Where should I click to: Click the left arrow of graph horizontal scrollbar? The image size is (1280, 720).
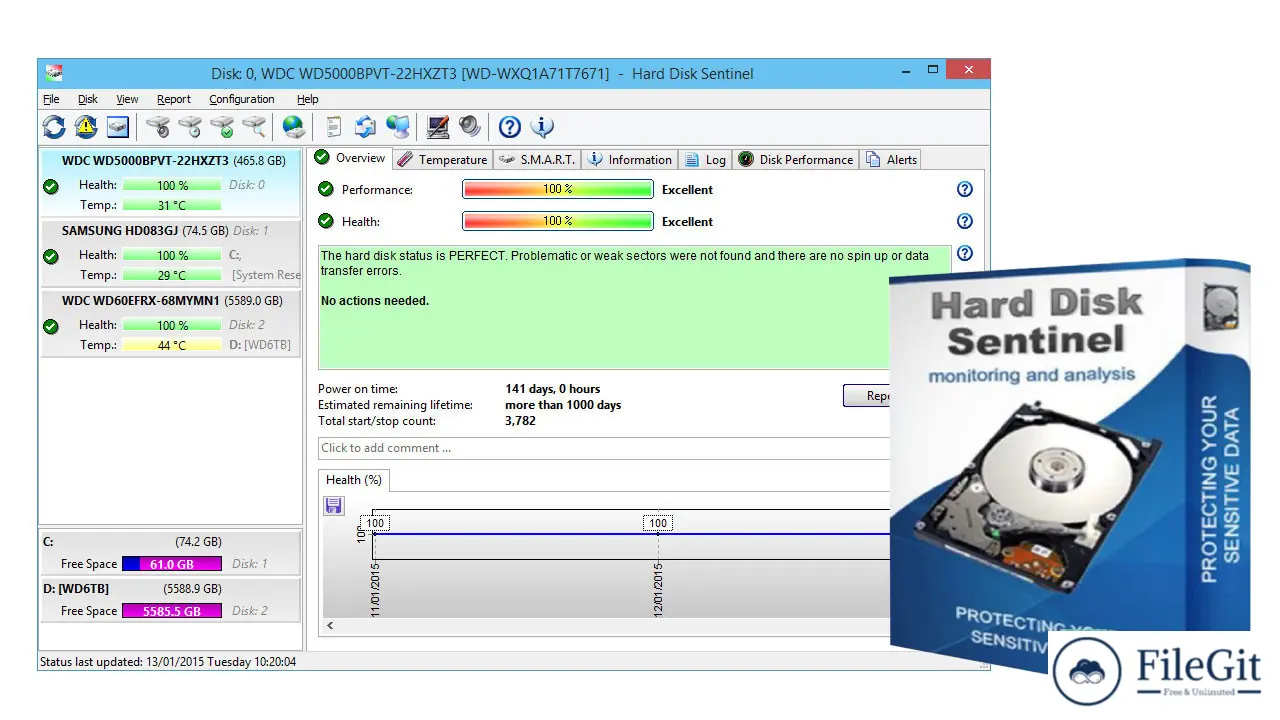click(330, 626)
